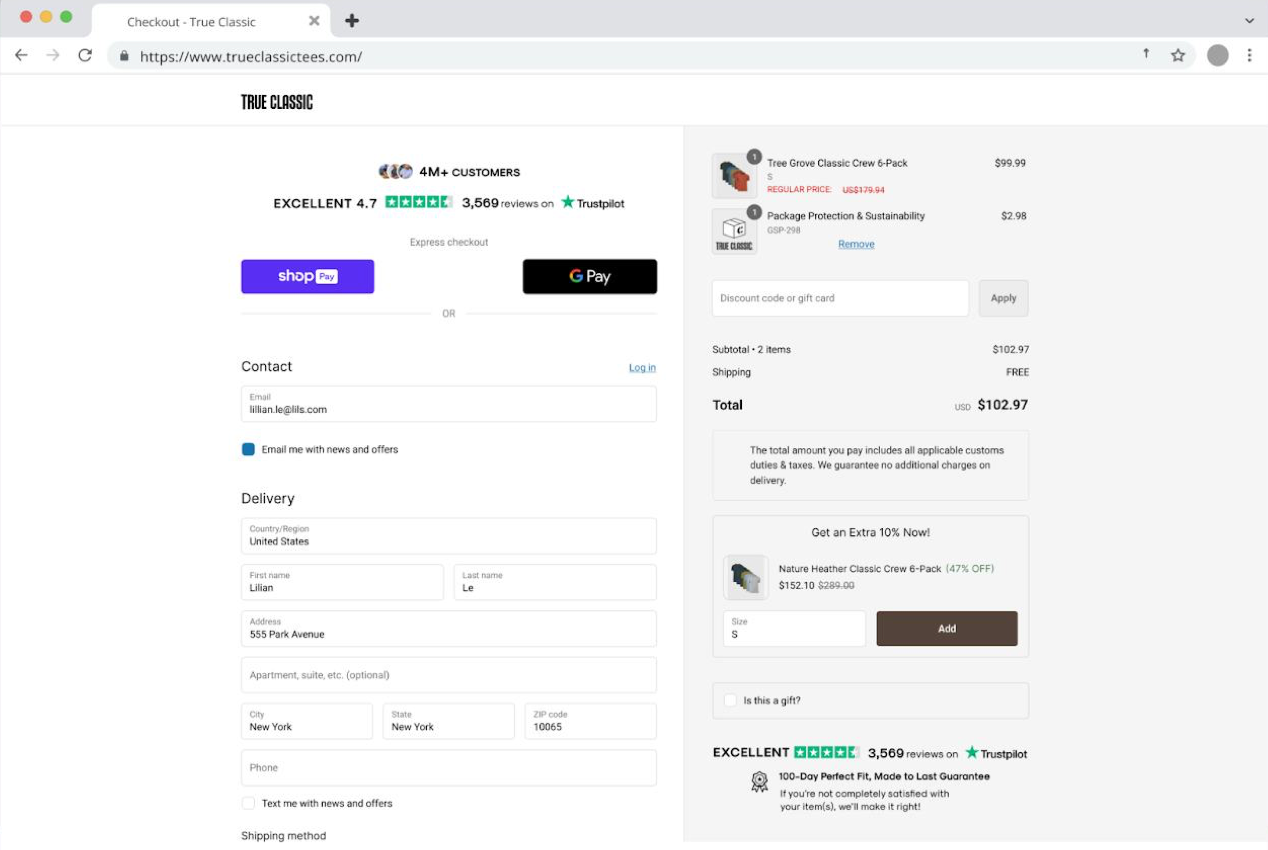Click the $99.99 price text
Image resolution: width=1268 pixels, height=850 pixels.
point(1010,163)
